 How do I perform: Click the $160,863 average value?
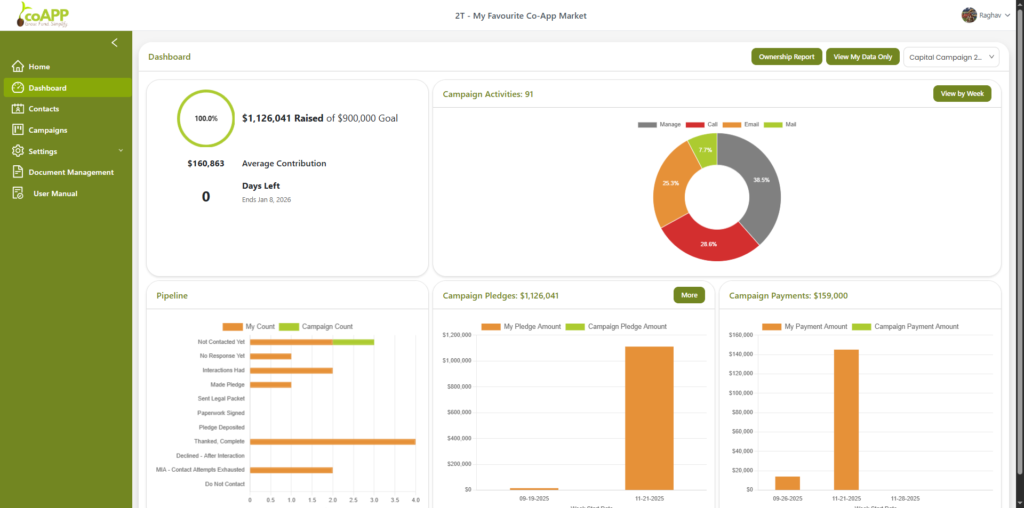[x=206, y=163]
